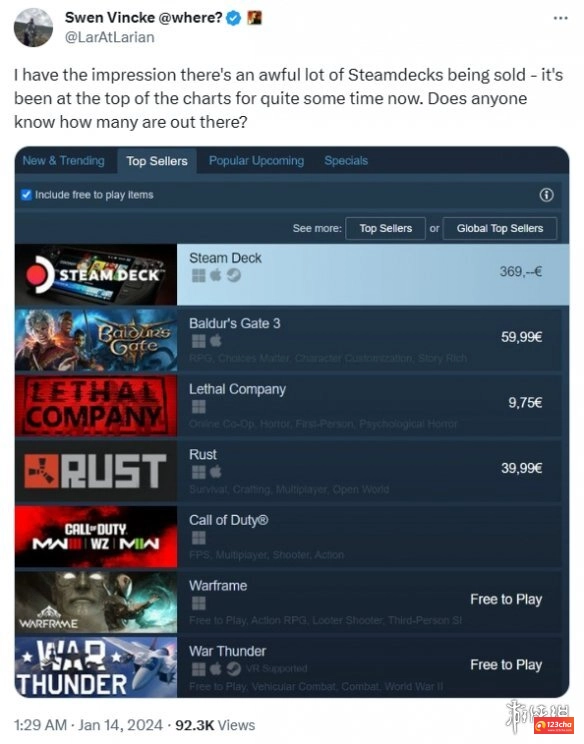
Task: Open the @LarAtLarian handle link
Action: tap(110, 37)
